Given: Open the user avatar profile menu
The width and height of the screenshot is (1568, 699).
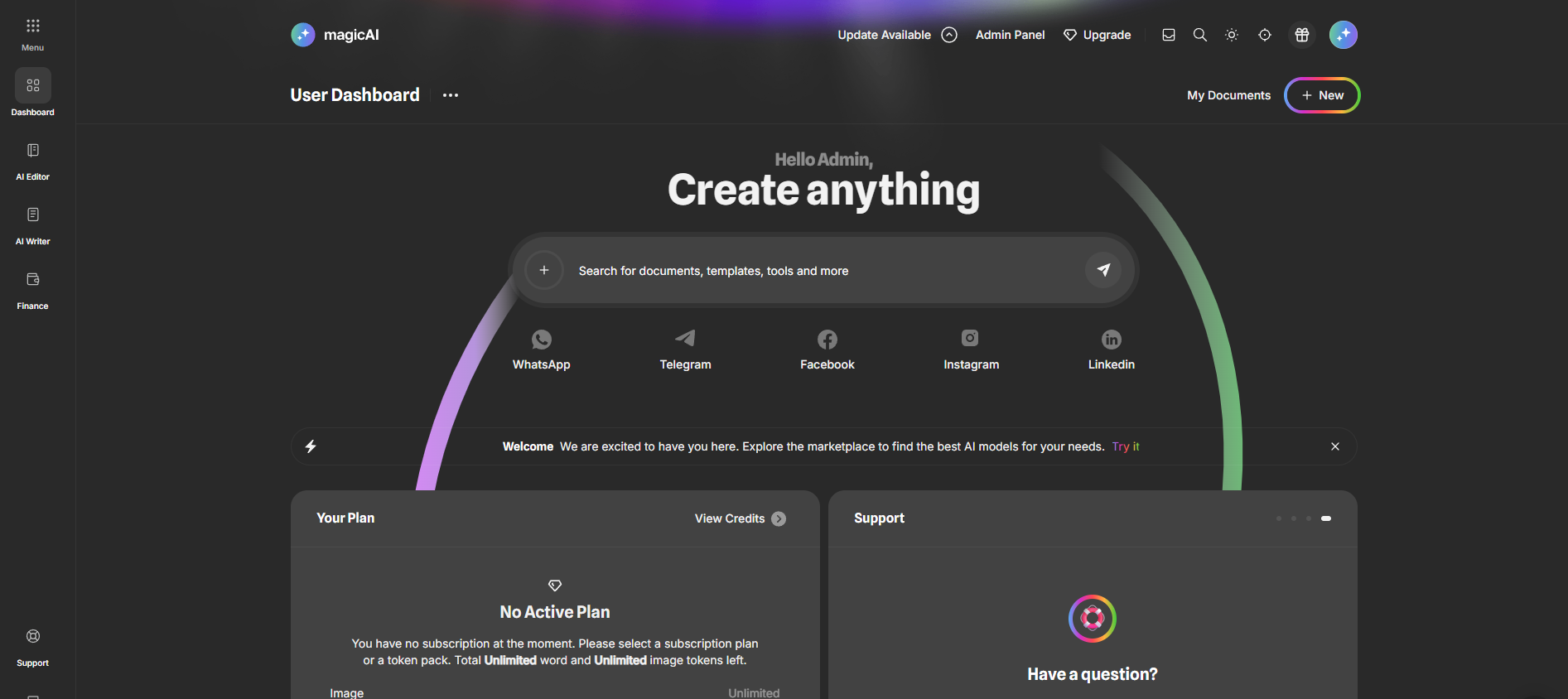Looking at the screenshot, I should coord(1343,35).
